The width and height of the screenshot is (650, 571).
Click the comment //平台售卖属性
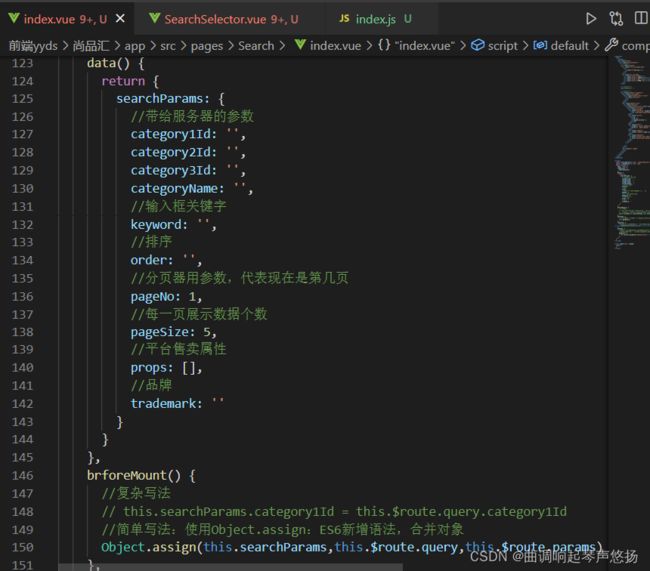pyautogui.click(x=179, y=349)
